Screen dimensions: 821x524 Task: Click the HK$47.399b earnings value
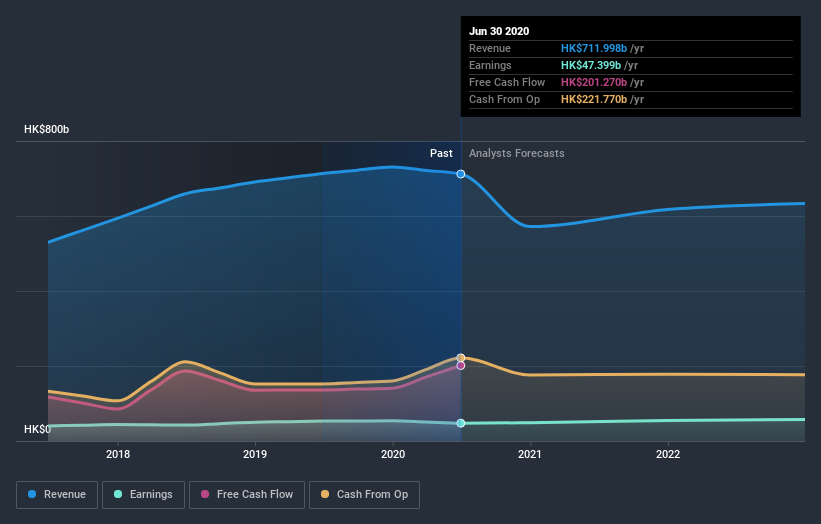tap(591, 65)
